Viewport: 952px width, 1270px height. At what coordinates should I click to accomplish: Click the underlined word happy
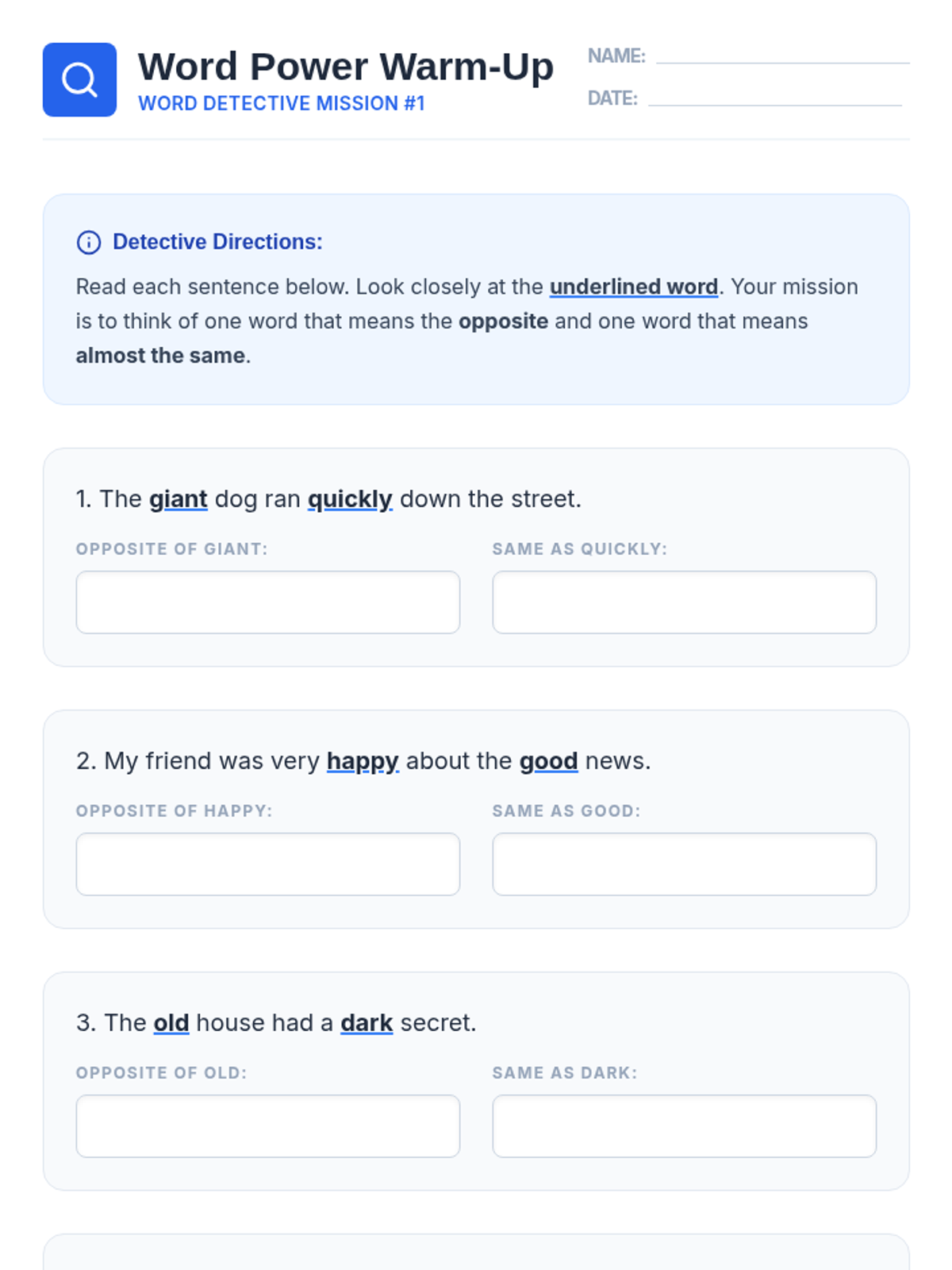(363, 761)
